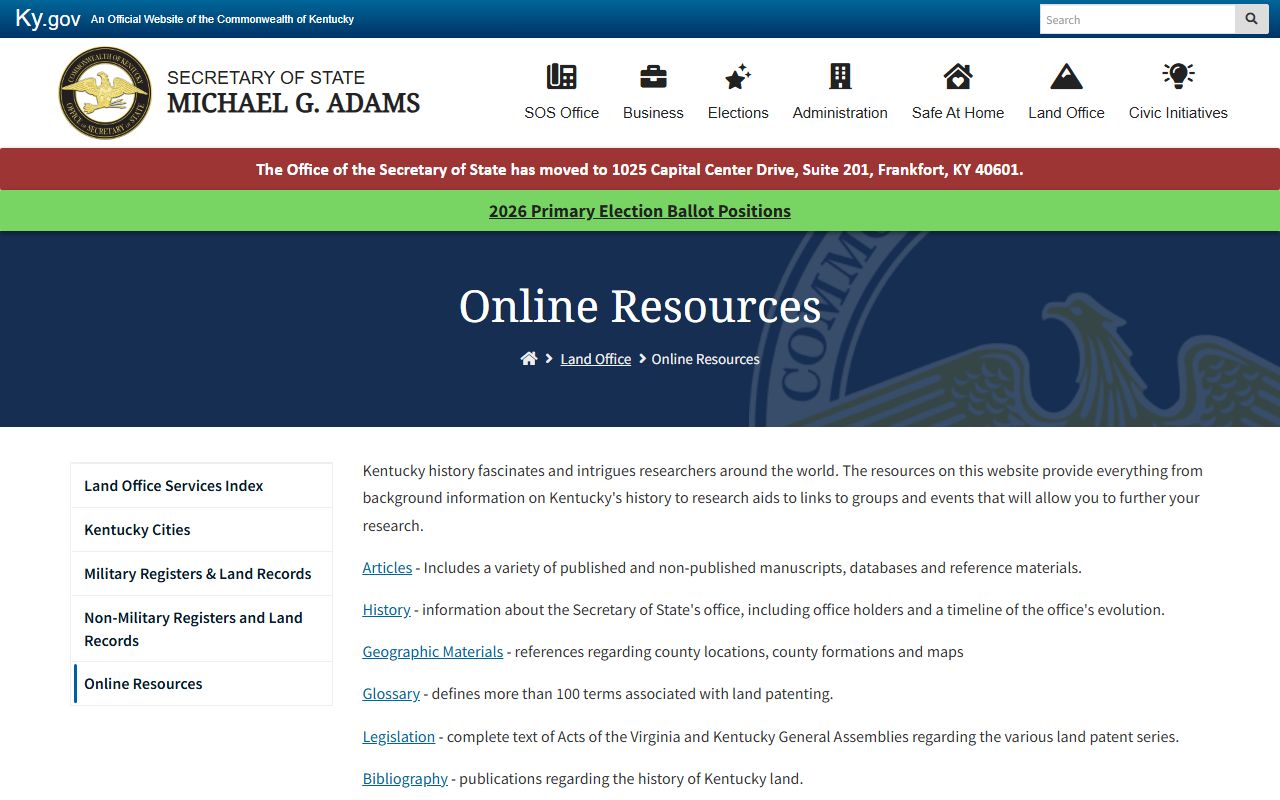Open the Ky.gov logo link
Viewport: 1280px width, 800px height.
[x=48, y=19]
